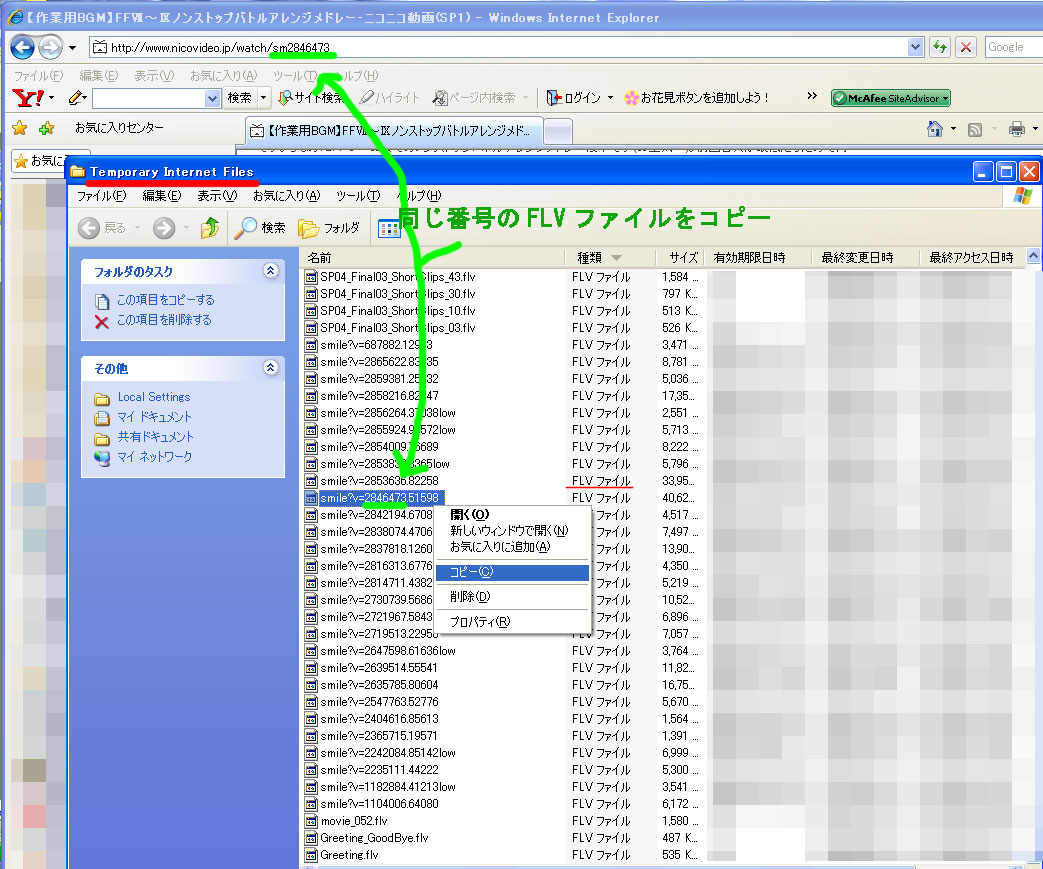
Task: Select the 【作業用BGM】FF browser tab
Action: [394, 130]
